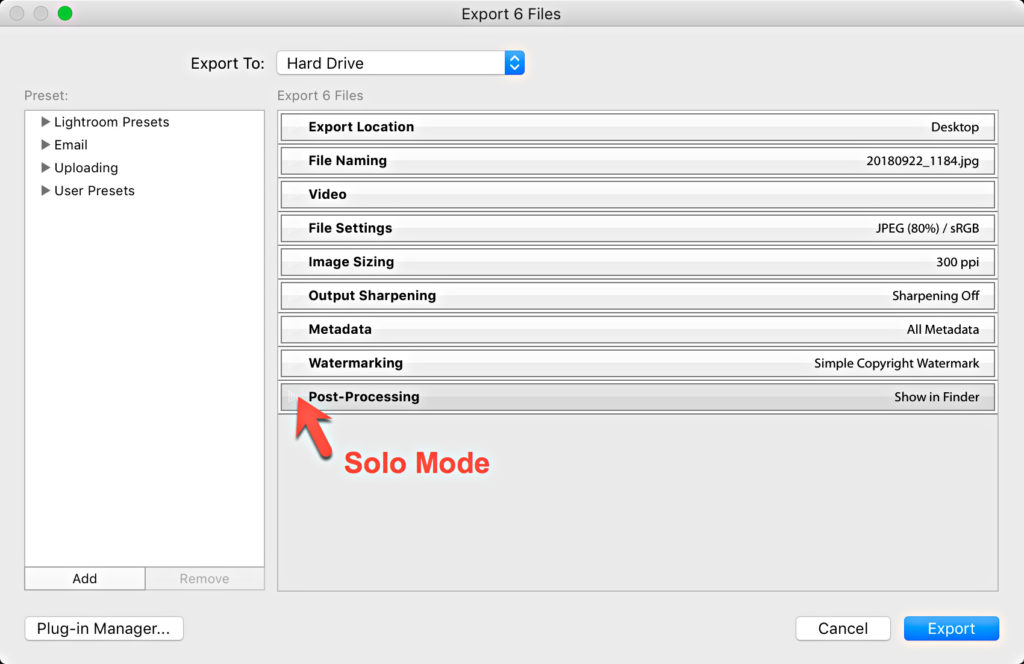Expand the File Naming panel
Image resolution: width=1024 pixels, height=664 pixels.
tap(637, 161)
